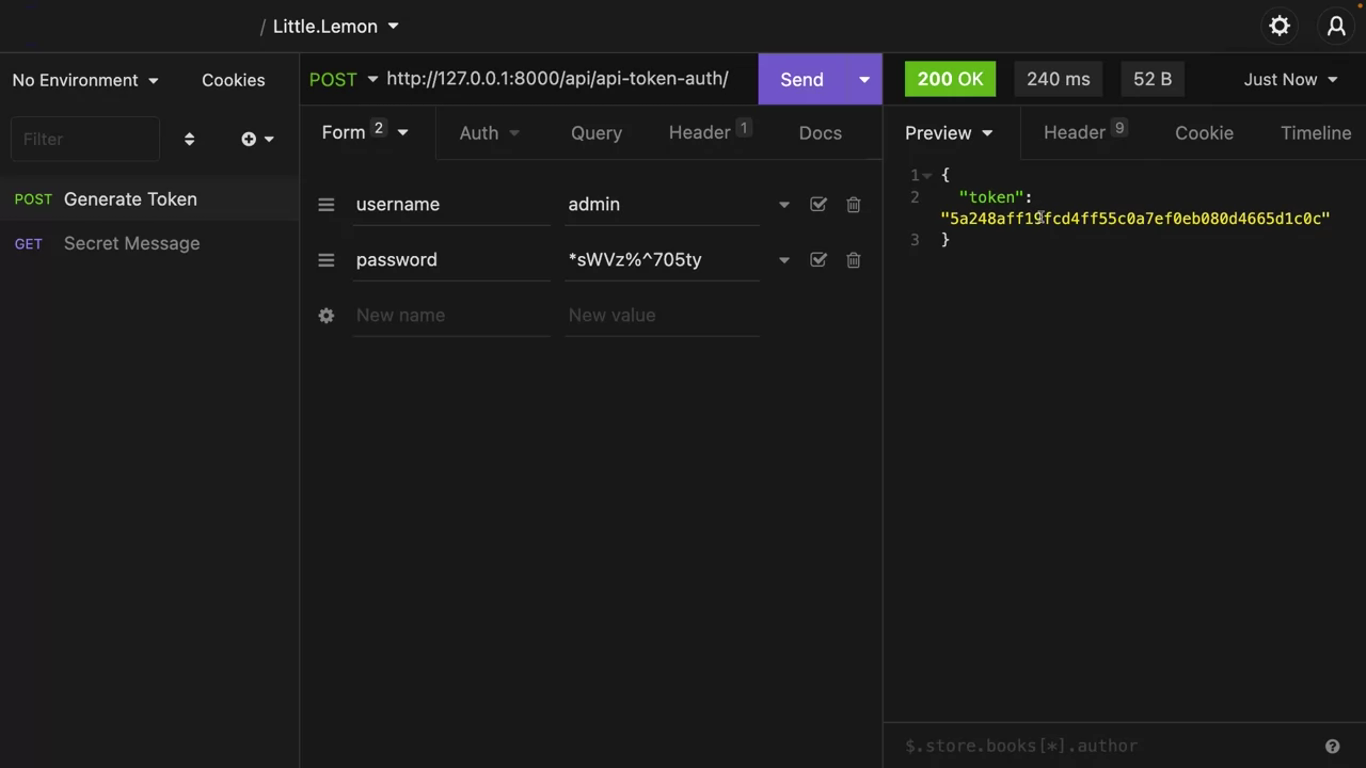Click the gear icon beside New name
The height and width of the screenshot is (768, 1366).
(326, 315)
